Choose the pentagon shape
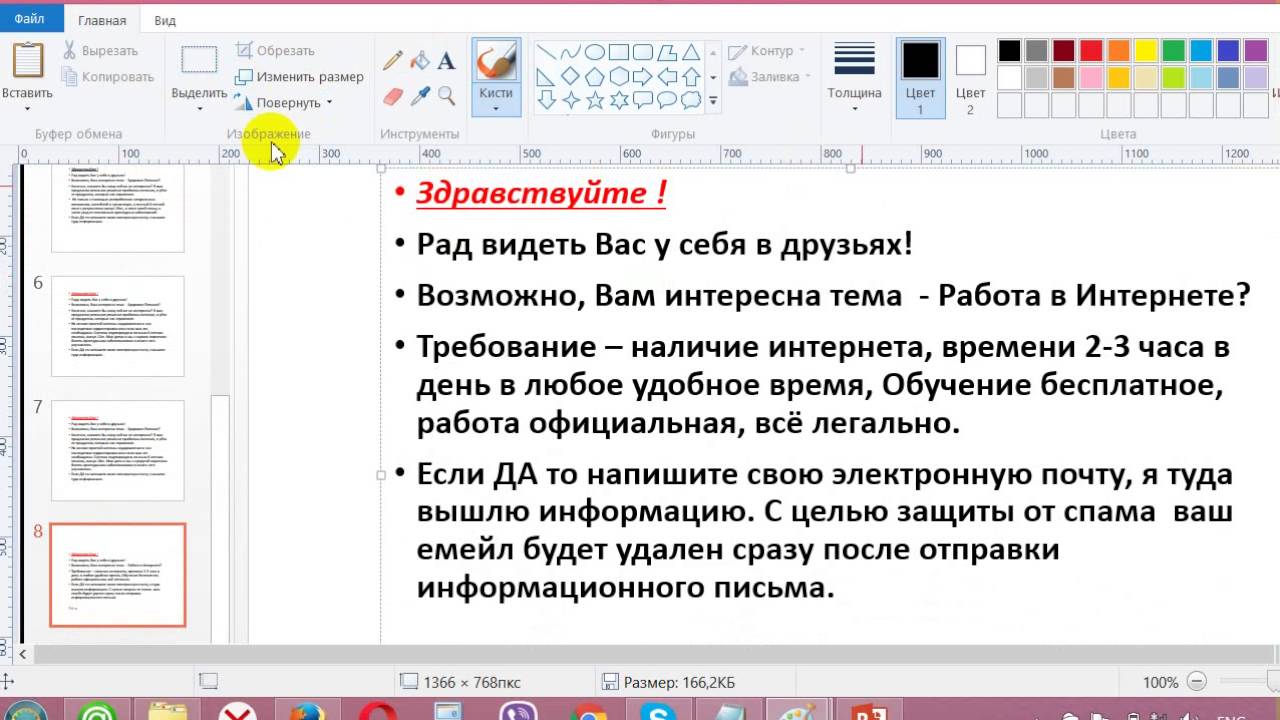Image resolution: width=1280 pixels, height=720 pixels. tap(594, 77)
